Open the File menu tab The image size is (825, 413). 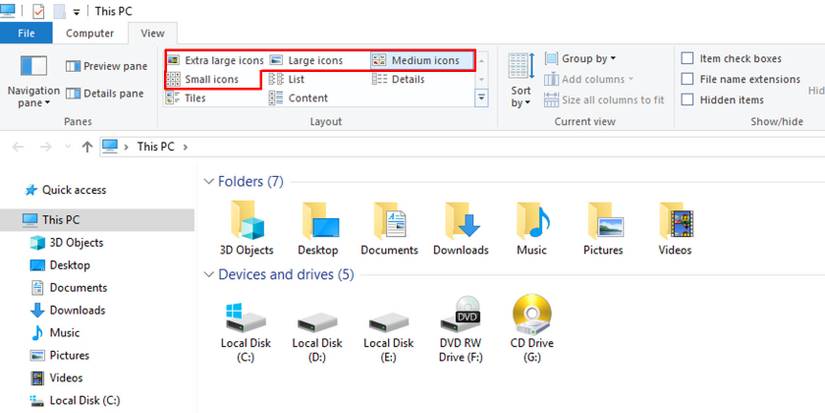26,33
